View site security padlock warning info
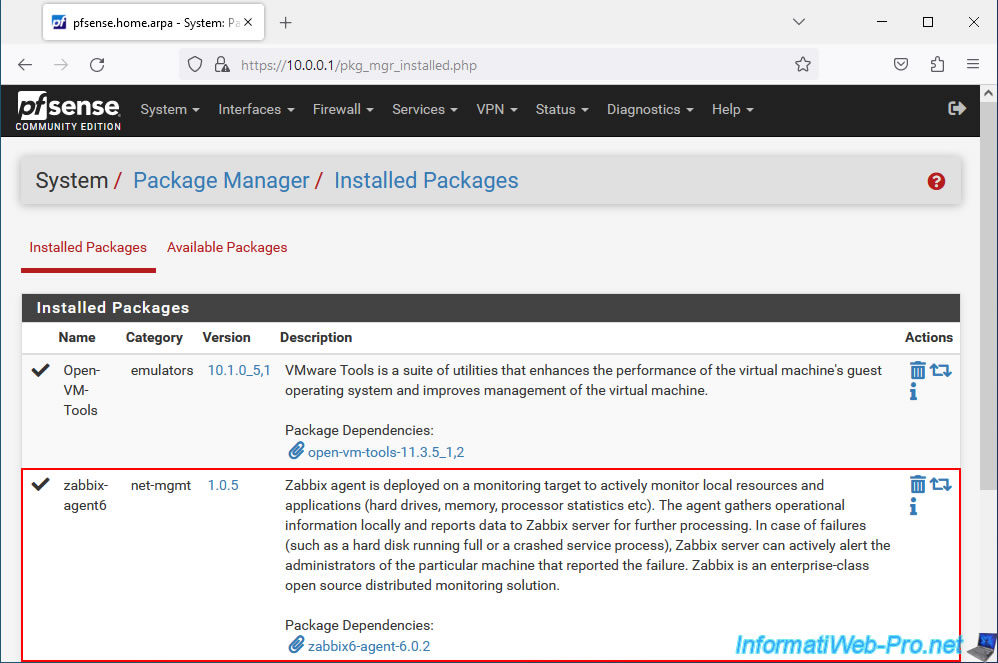 221,64
